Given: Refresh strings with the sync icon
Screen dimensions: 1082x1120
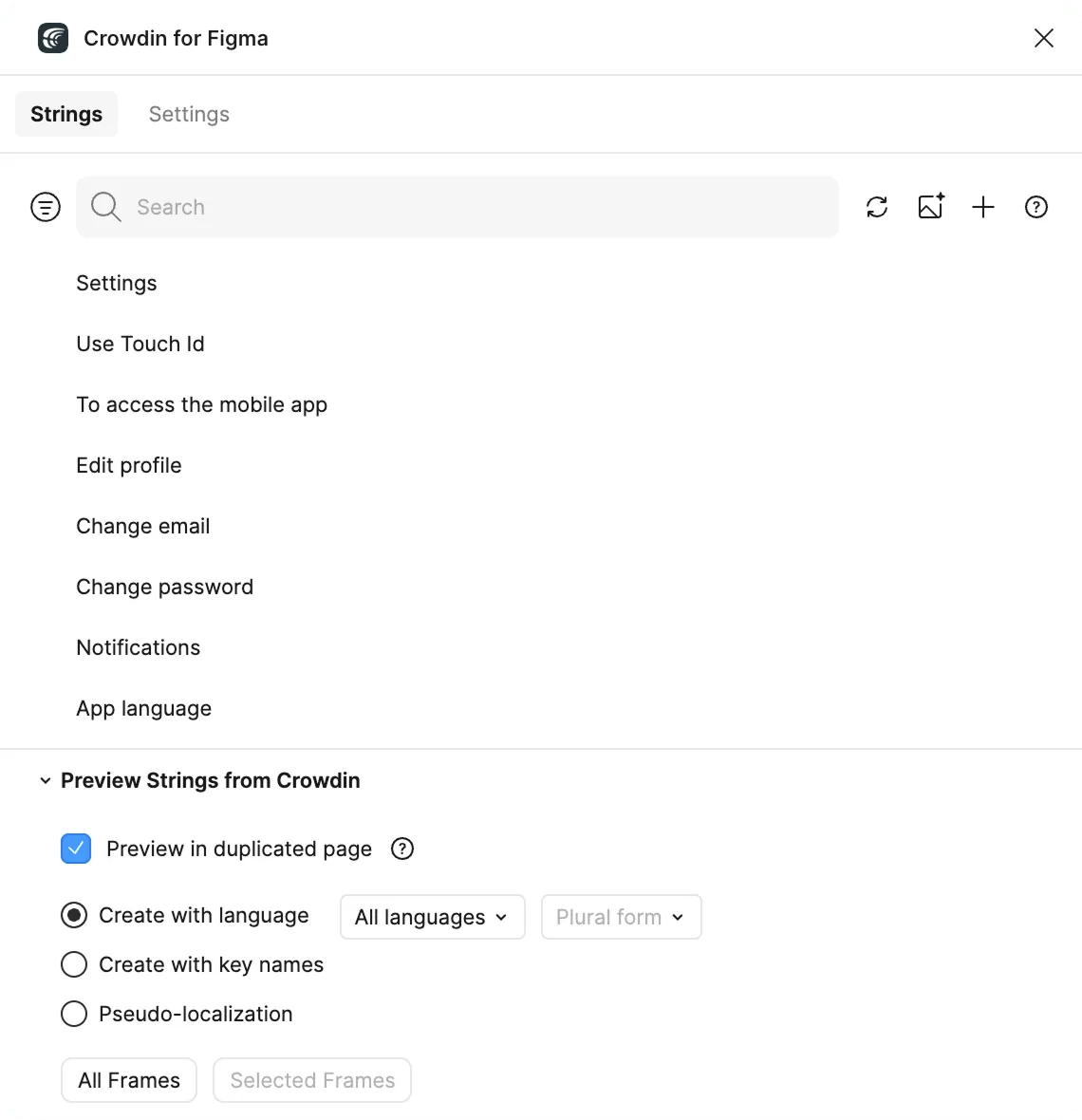Looking at the screenshot, I should click(877, 207).
